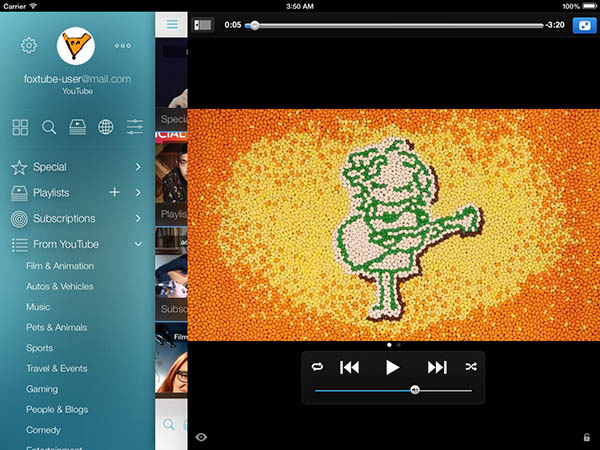Viewport: 600px width, 450px height.
Task: Collapse the From YouTube section
Action: tap(138, 244)
